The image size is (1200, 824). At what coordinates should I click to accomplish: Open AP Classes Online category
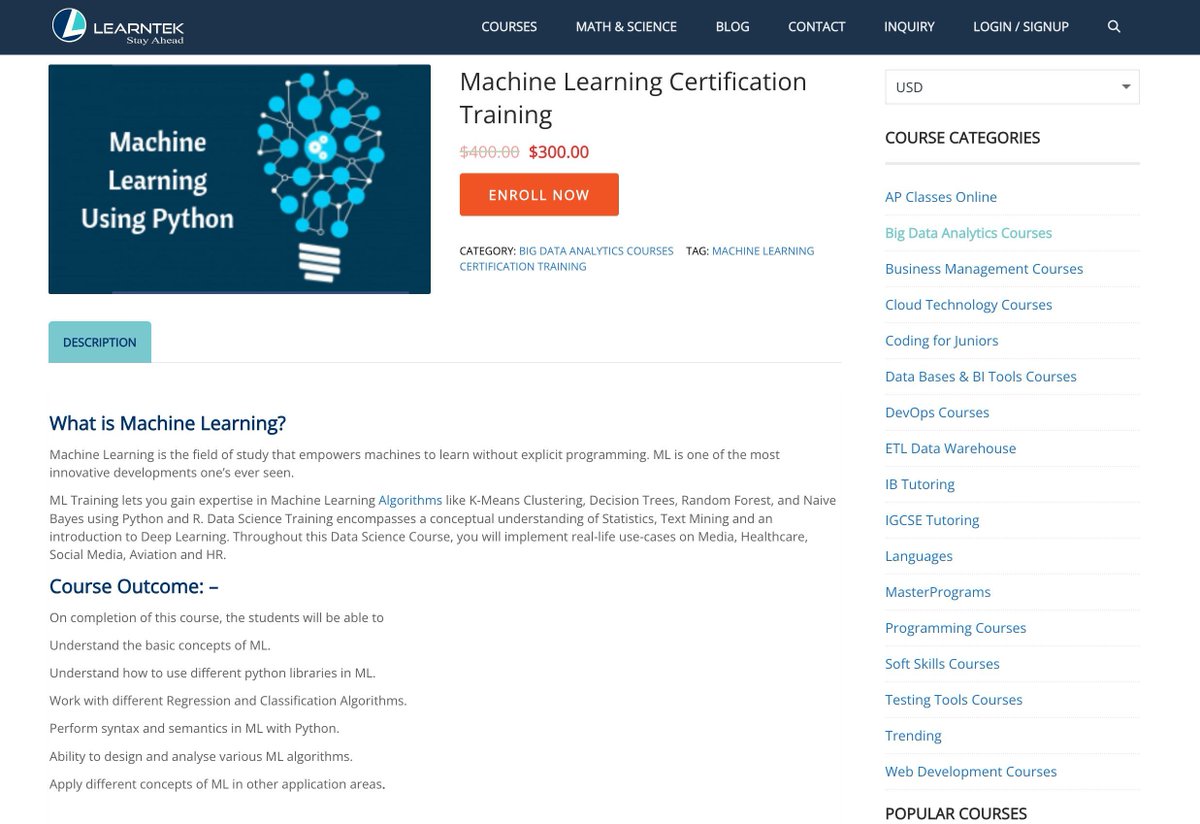click(x=941, y=197)
